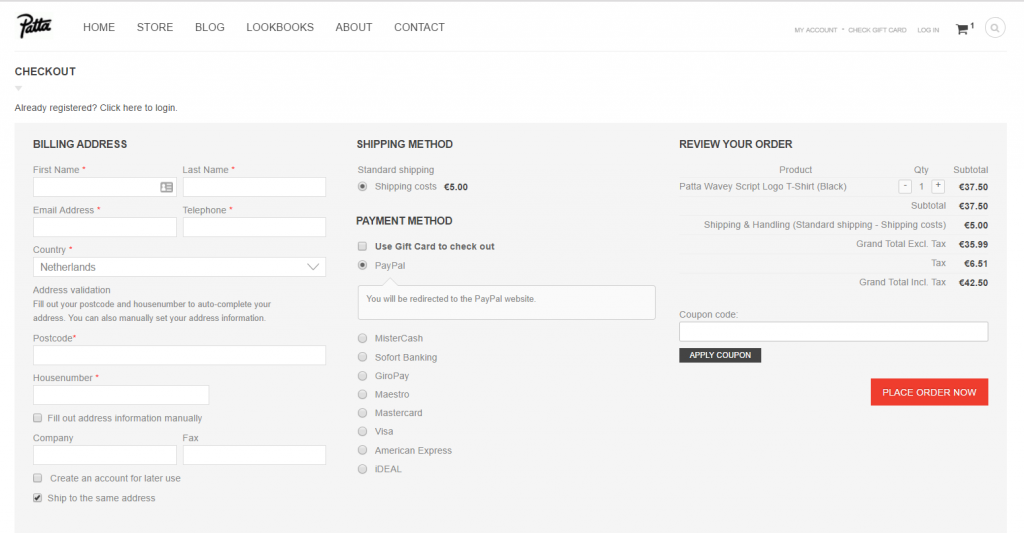Click contact card autofill icon in First Name
This screenshot has height=533, width=1024.
(x=167, y=187)
